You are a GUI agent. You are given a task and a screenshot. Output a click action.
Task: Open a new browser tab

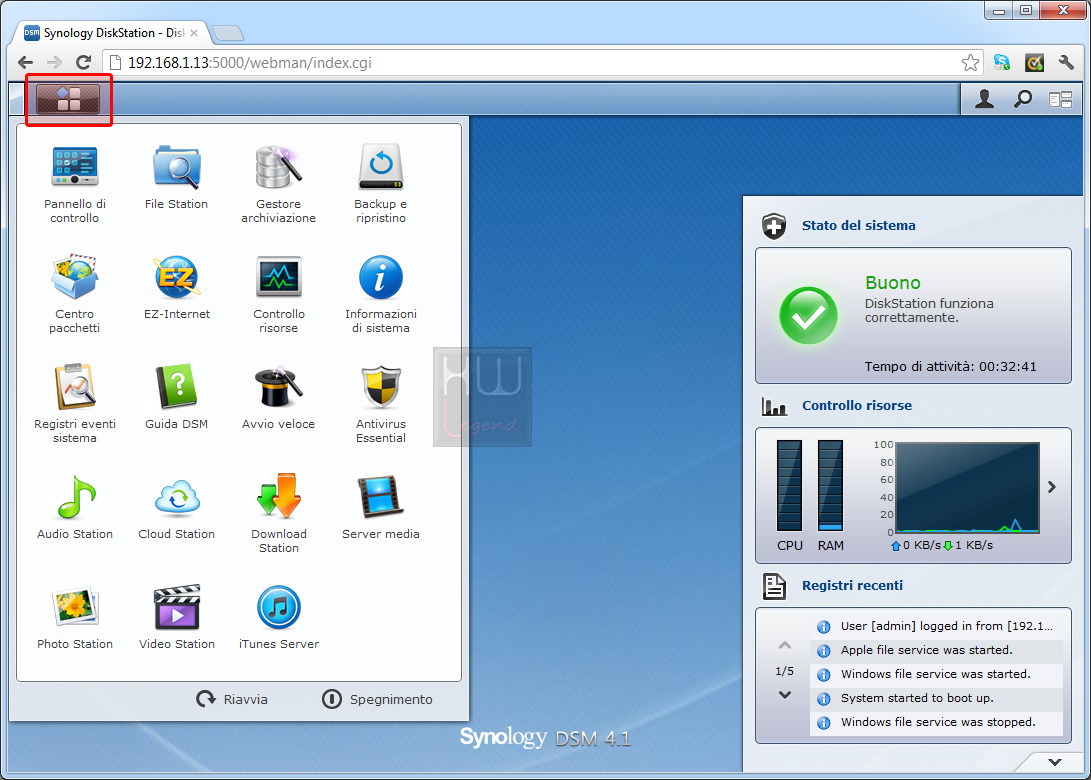point(228,33)
